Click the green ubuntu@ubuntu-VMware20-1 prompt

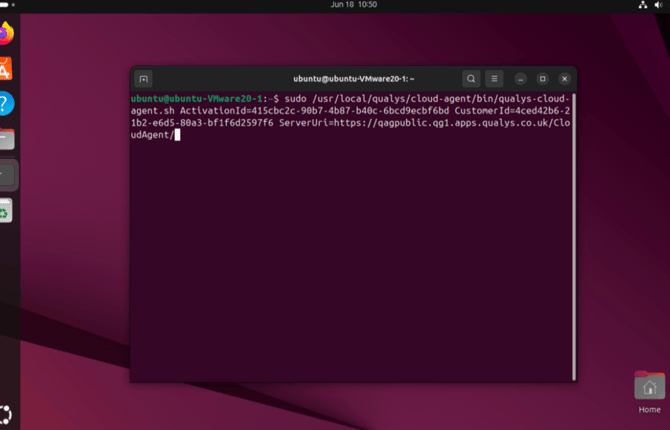(197, 99)
